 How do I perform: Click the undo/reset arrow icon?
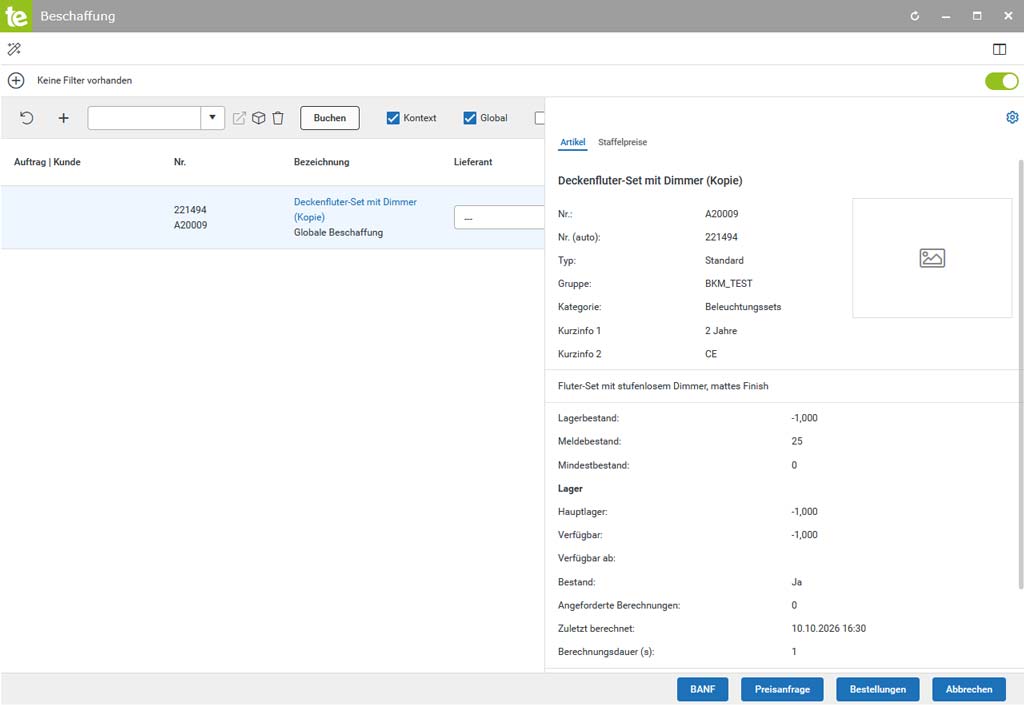tap(27, 118)
